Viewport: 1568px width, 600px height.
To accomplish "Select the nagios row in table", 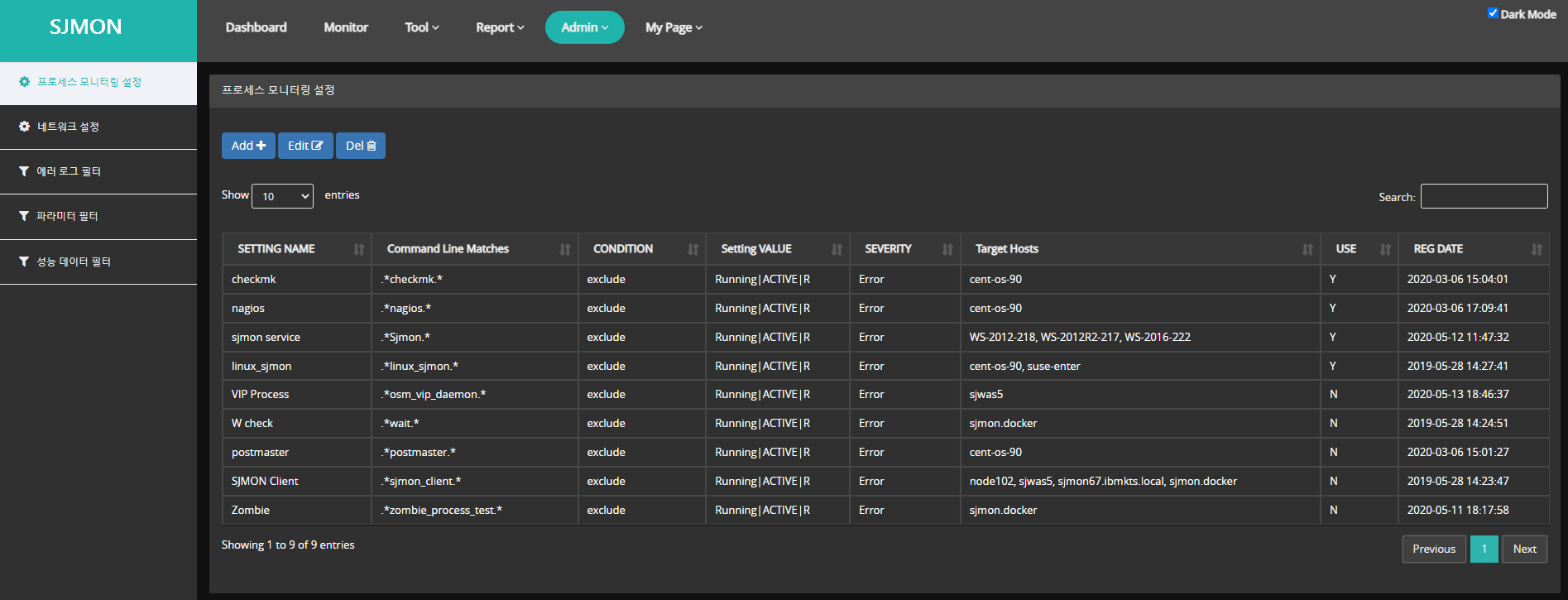I will pyautogui.click(x=248, y=308).
